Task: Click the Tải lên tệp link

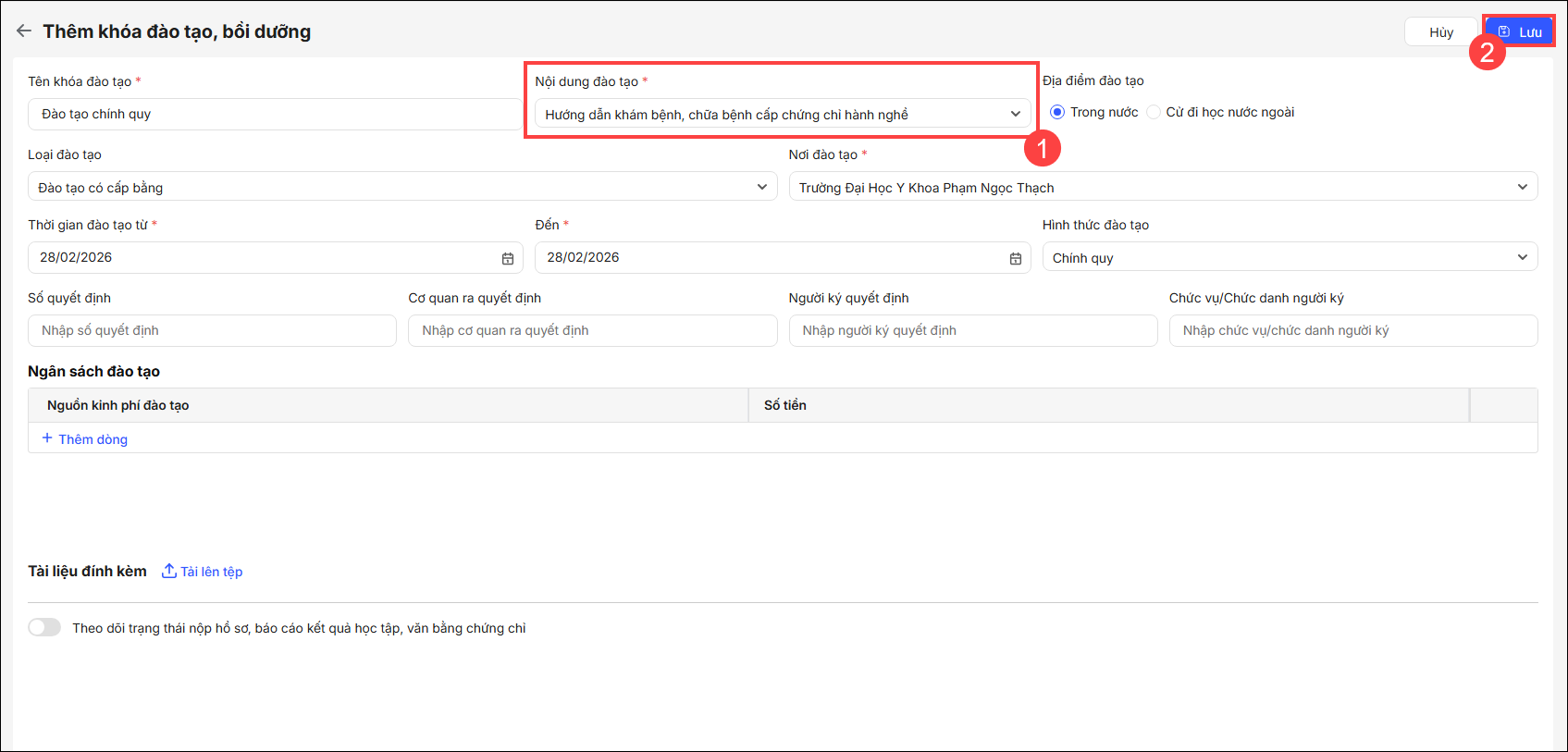Action: (x=211, y=572)
